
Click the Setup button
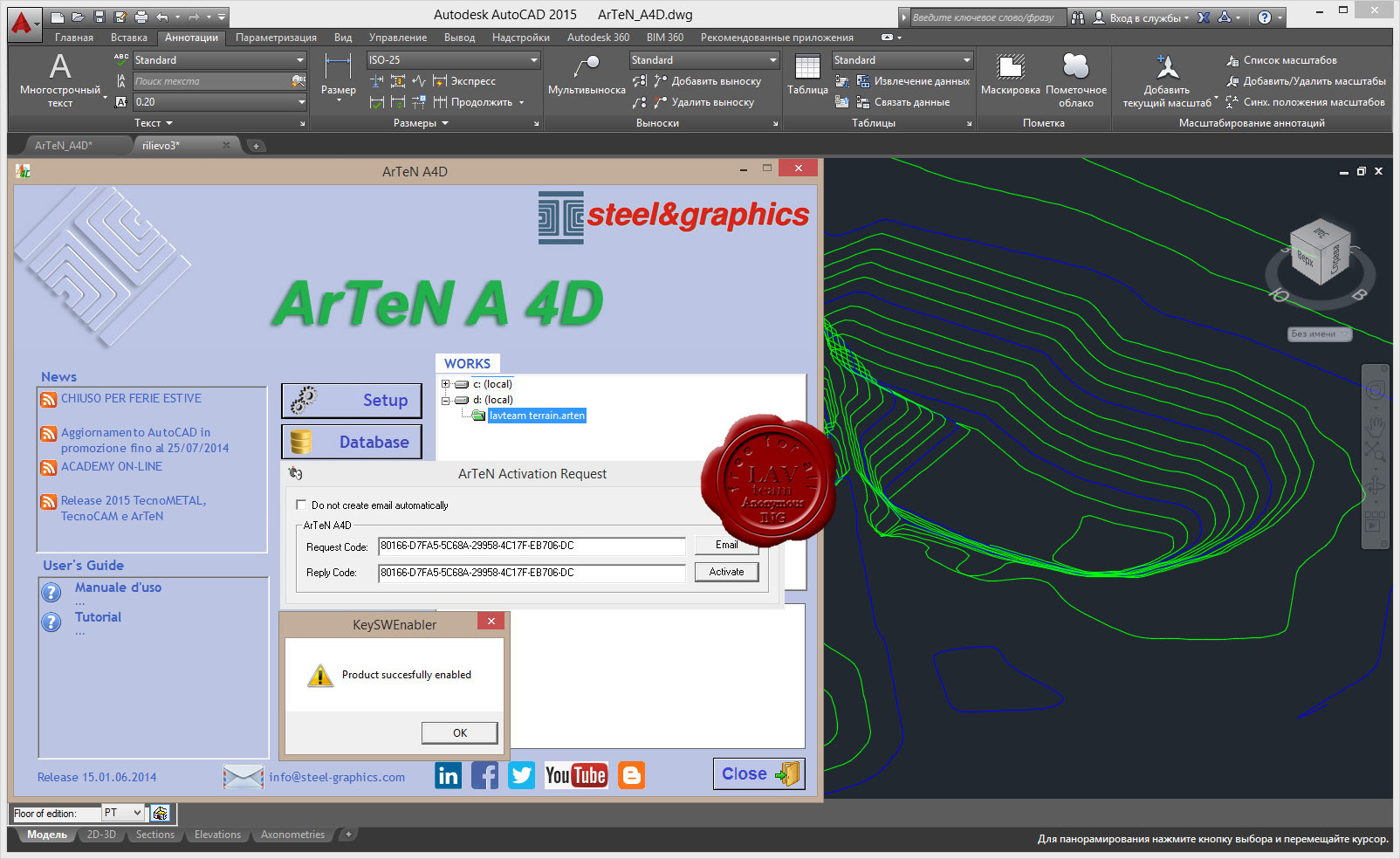[x=351, y=401]
